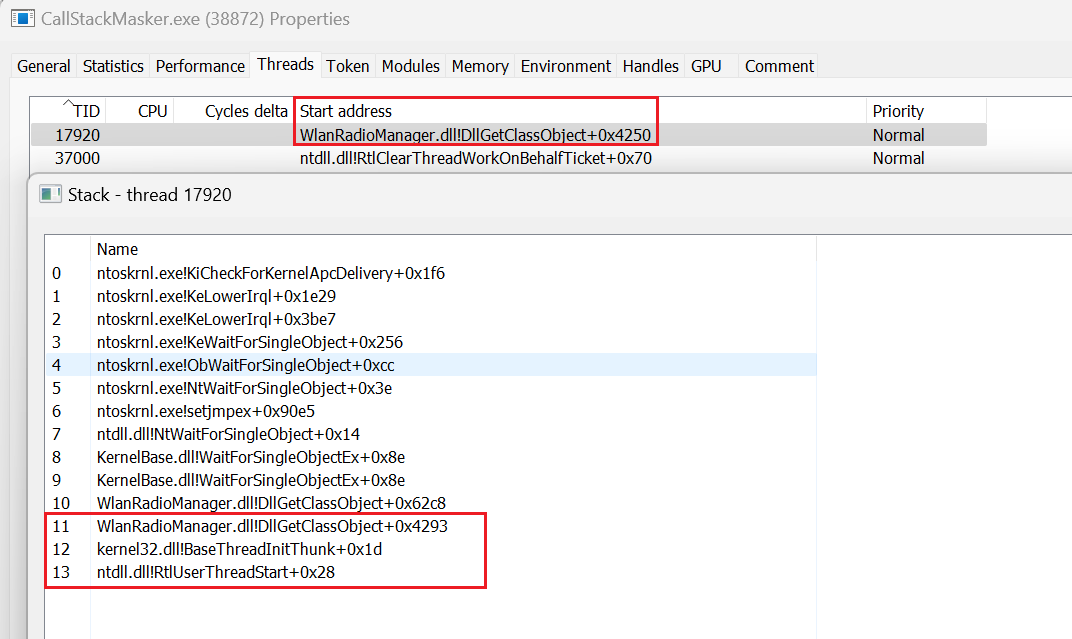Click the Name column header in Stack window
Screen dimensions: 1072x639
tap(117, 249)
